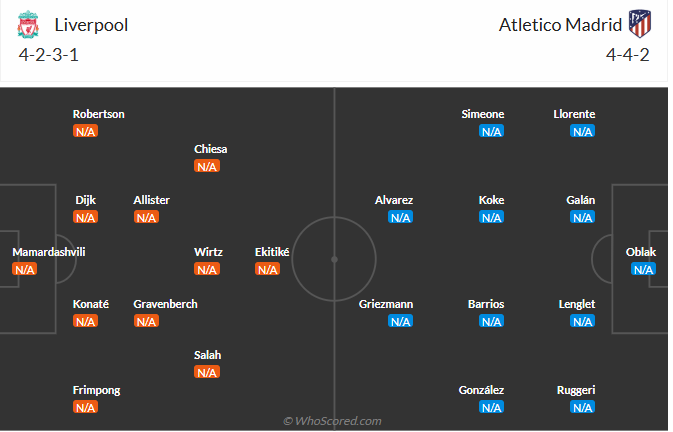Click Ekitiké's orange rating badge
This screenshot has width=673, height=432.
(268, 270)
